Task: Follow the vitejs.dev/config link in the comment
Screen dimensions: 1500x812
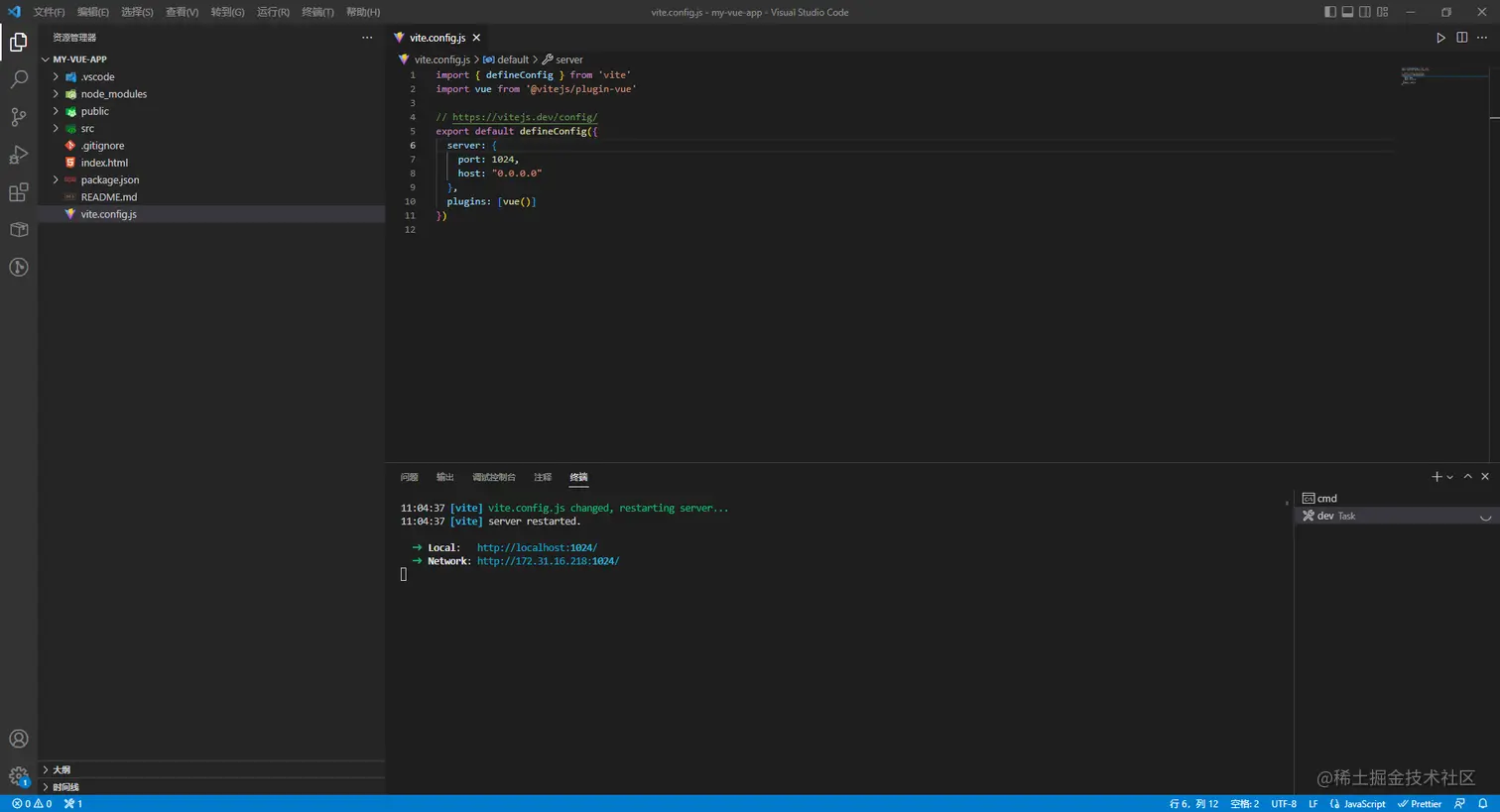Action: (x=525, y=117)
